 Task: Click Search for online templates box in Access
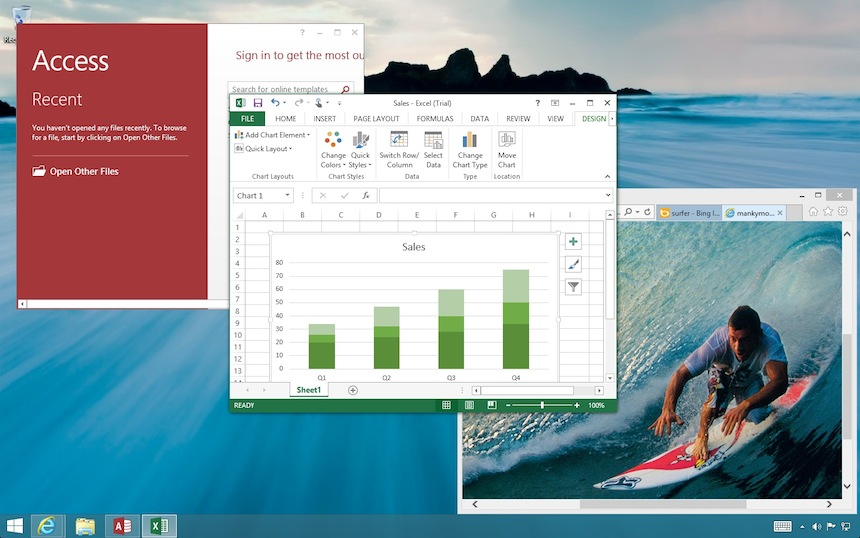pos(290,89)
